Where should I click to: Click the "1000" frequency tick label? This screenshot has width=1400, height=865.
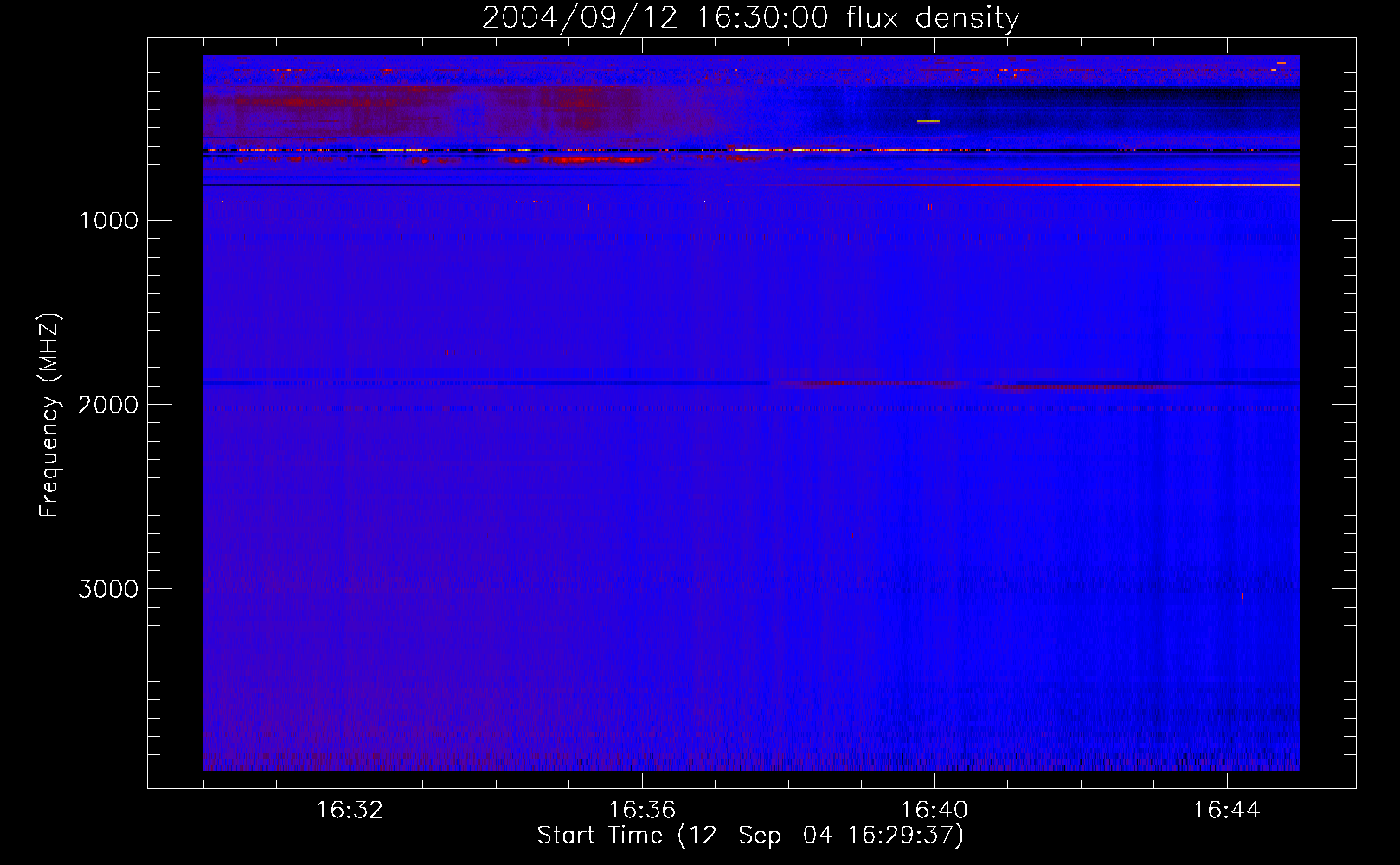click(108, 221)
